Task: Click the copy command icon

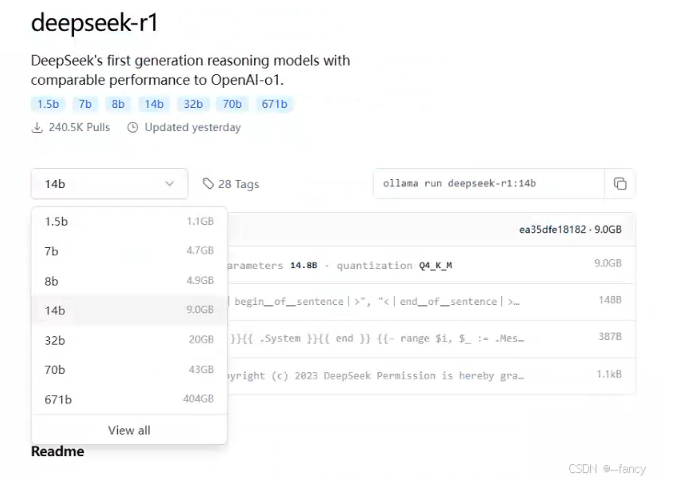Action: click(620, 184)
